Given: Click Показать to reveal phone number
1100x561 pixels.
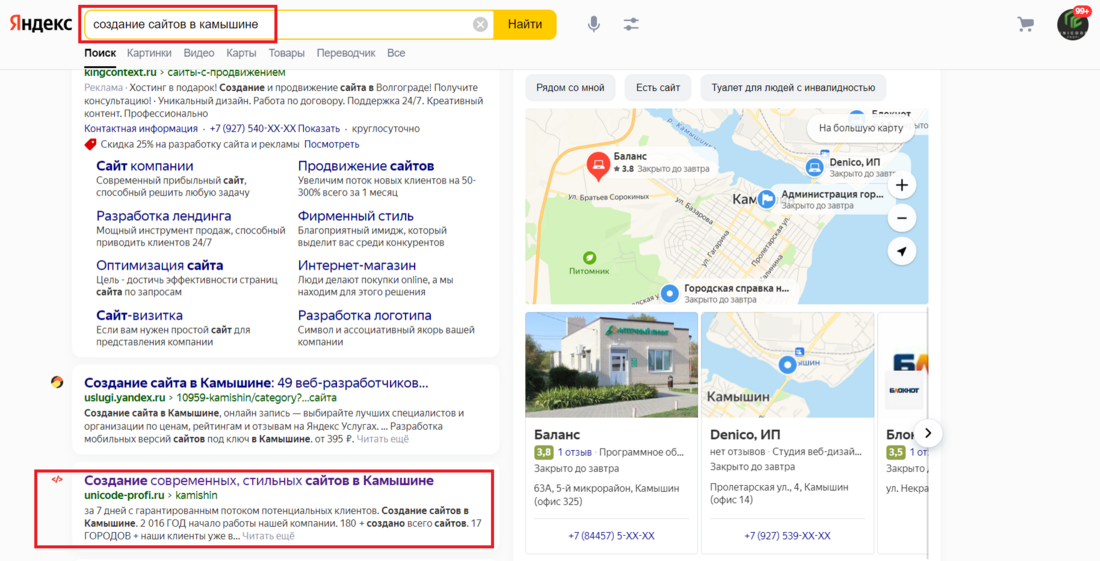Looking at the screenshot, I should pos(318,129).
